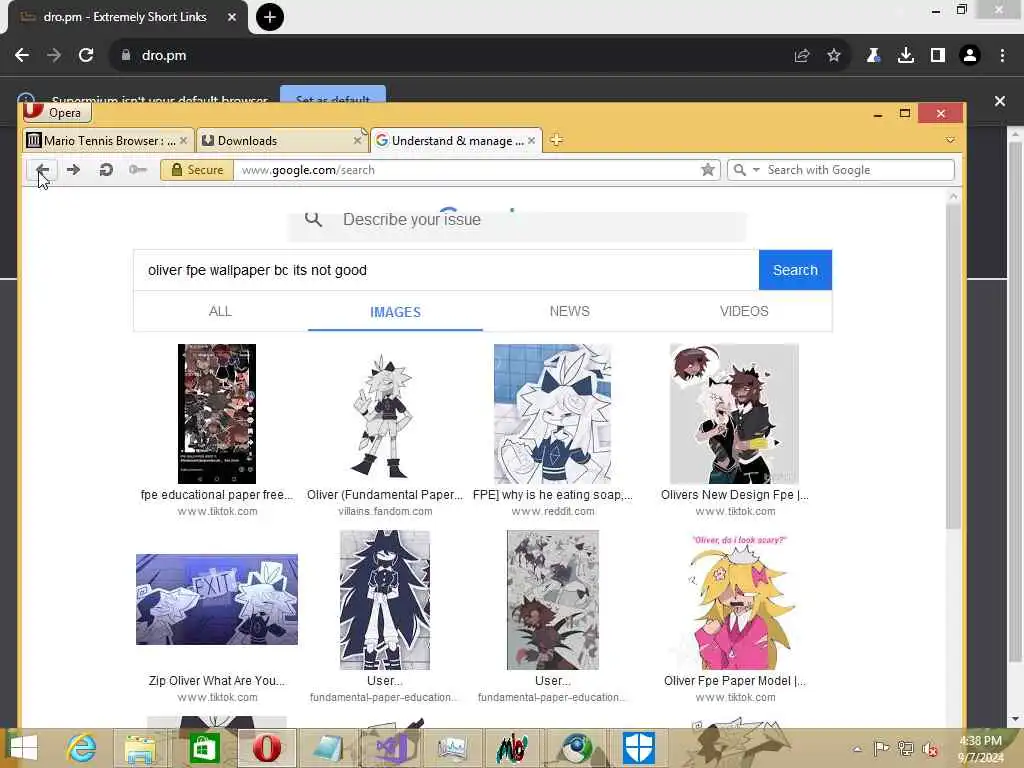Add a new Opera tab with plus
This screenshot has width=1024, height=768.
556,140
